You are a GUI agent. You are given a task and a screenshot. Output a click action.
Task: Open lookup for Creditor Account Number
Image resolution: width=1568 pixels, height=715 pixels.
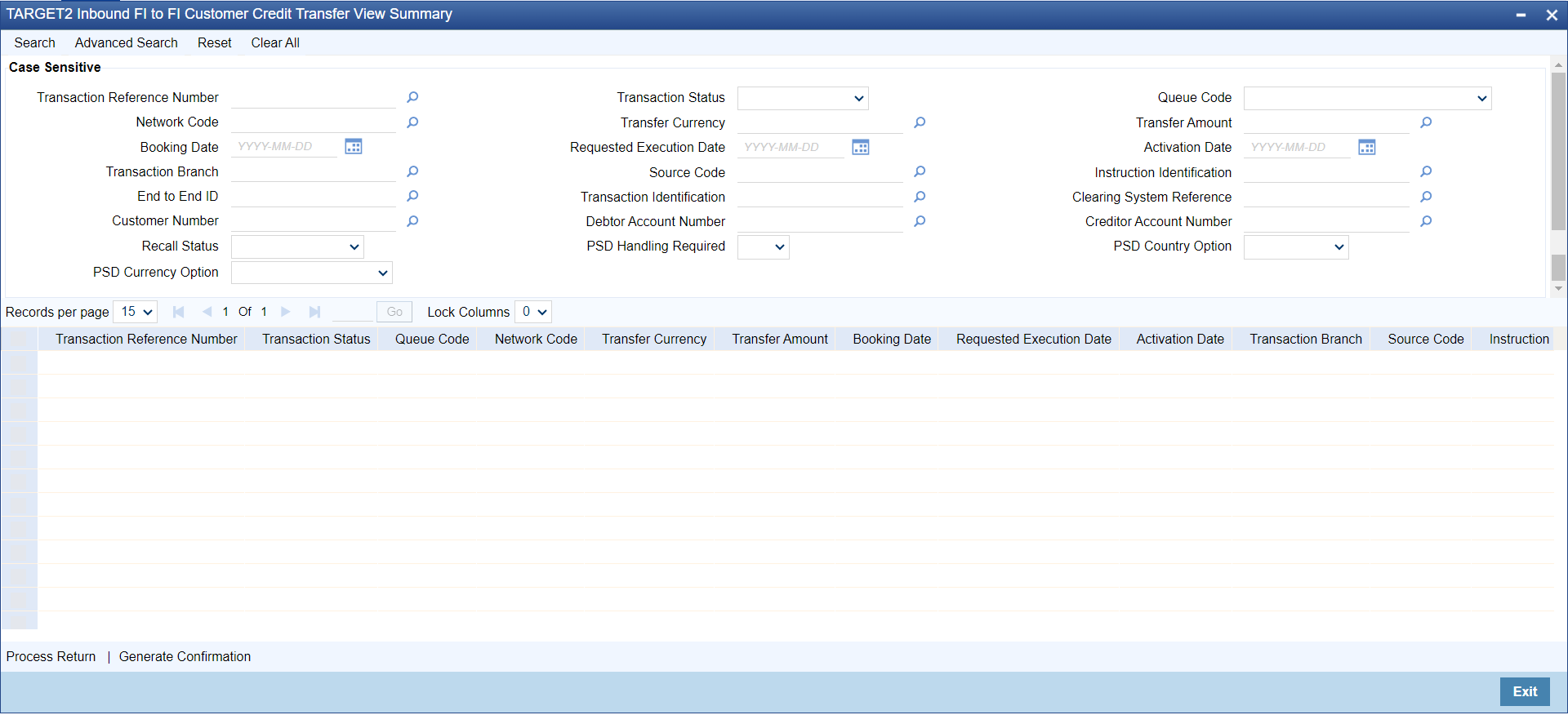pos(1426,221)
